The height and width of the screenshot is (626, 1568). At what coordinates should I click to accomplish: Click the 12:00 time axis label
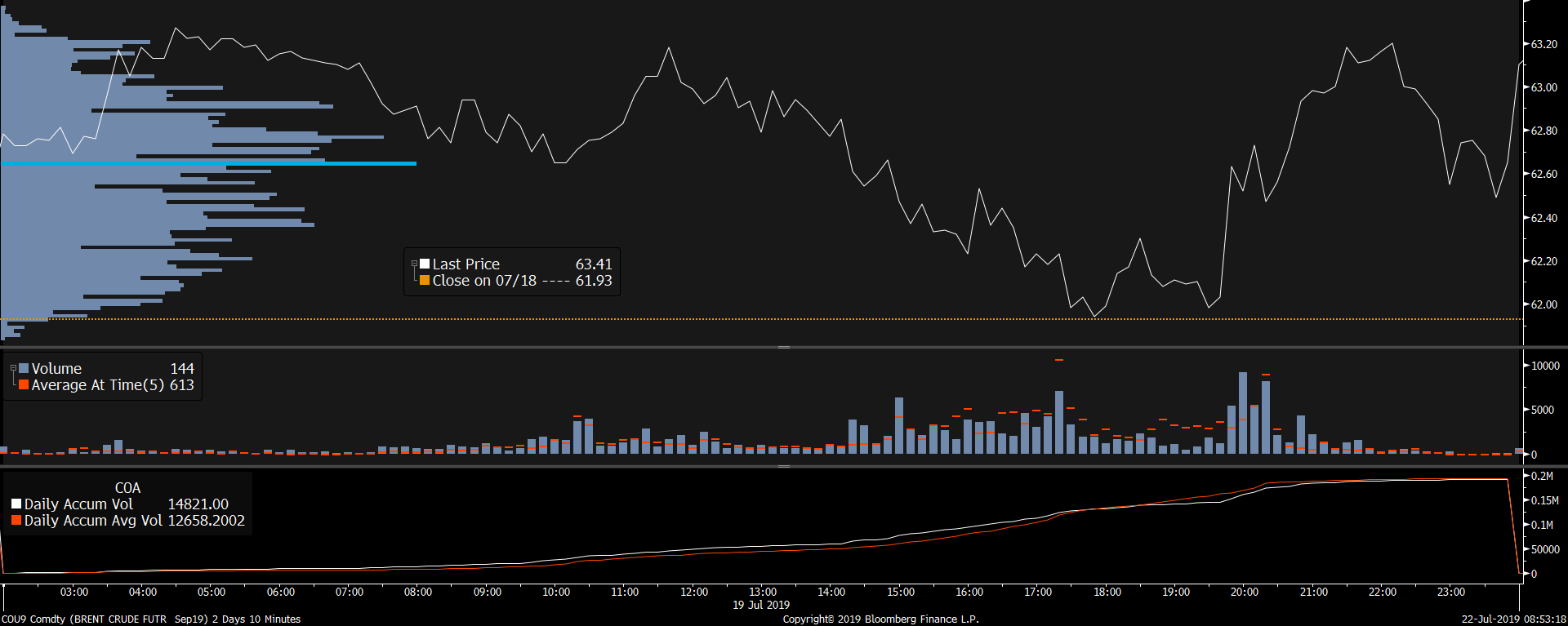pyautogui.click(x=693, y=592)
